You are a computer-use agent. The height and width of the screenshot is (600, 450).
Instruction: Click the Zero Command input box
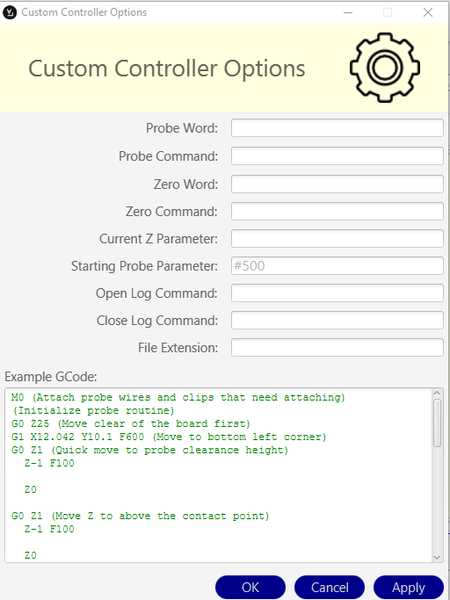click(x=337, y=211)
